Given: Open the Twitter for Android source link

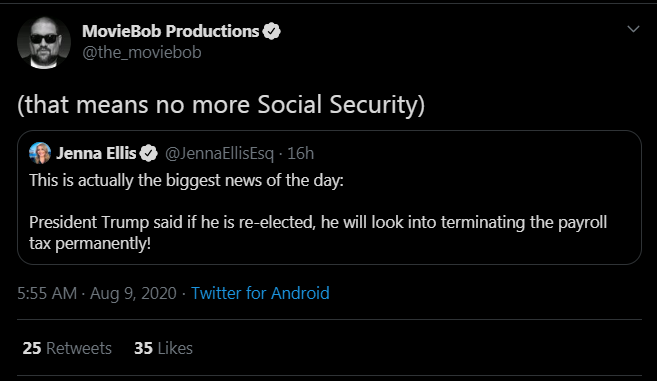Looking at the screenshot, I should (x=260, y=293).
